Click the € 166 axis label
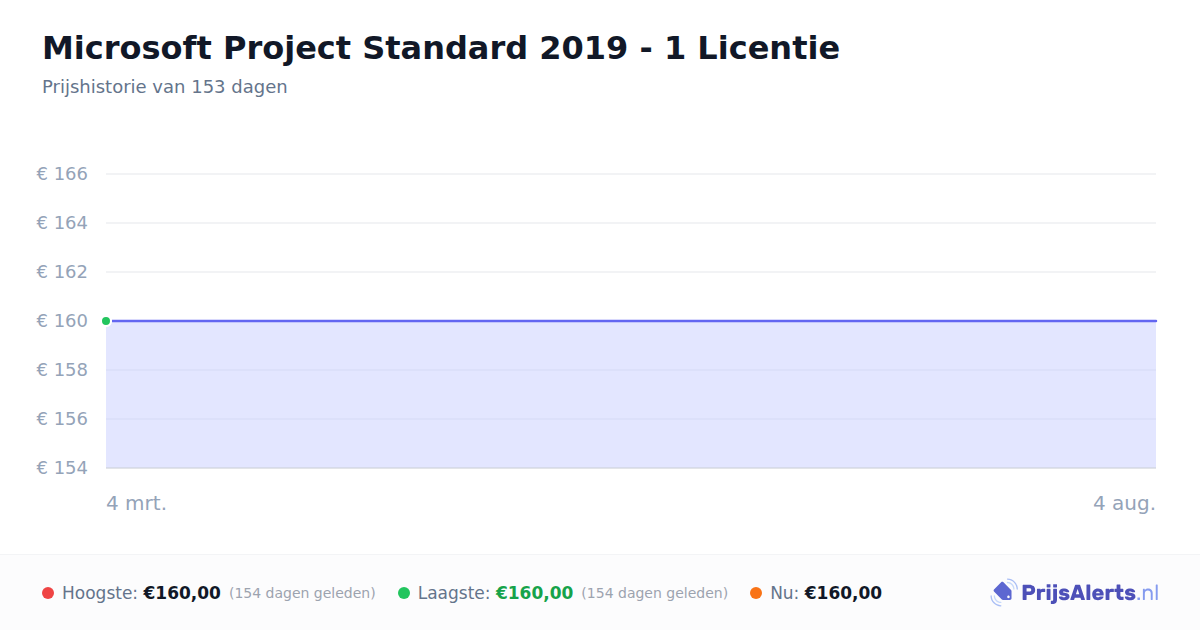Screen dimensions: 1200x630 click(x=62, y=174)
